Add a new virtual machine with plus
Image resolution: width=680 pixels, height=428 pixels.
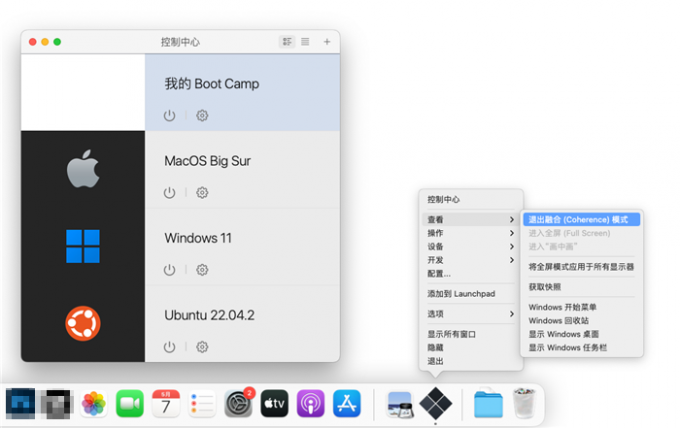(x=327, y=42)
